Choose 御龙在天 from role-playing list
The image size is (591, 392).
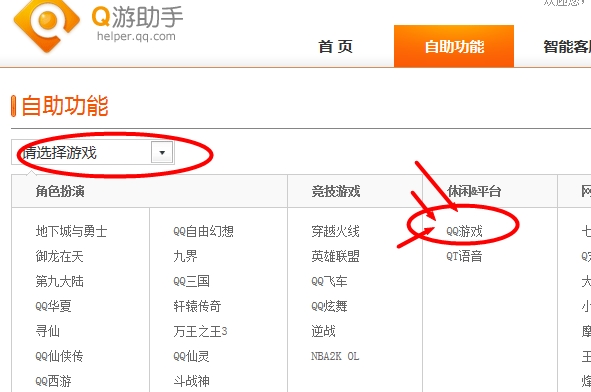pos(59,256)
